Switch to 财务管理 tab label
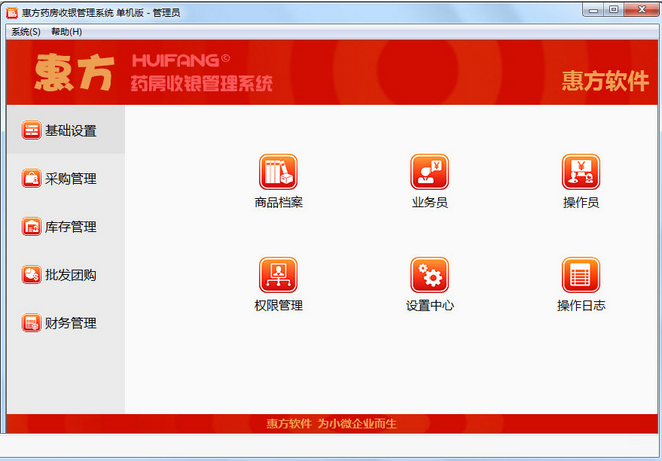Image resolution: width=662 pixels, height=461 pixels. pyautogui.click(x=71, y=323)
